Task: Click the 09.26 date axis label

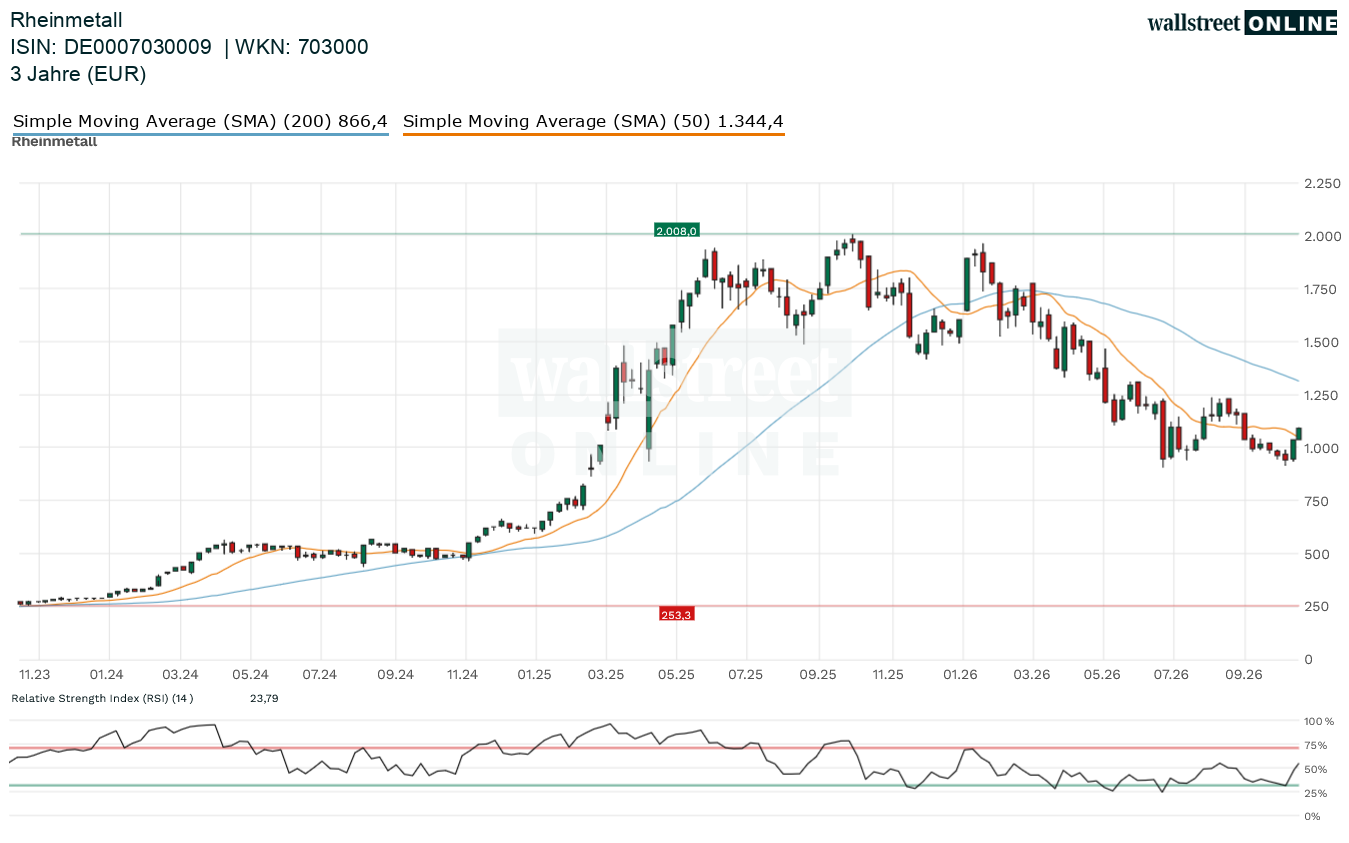Action: 1244,675
